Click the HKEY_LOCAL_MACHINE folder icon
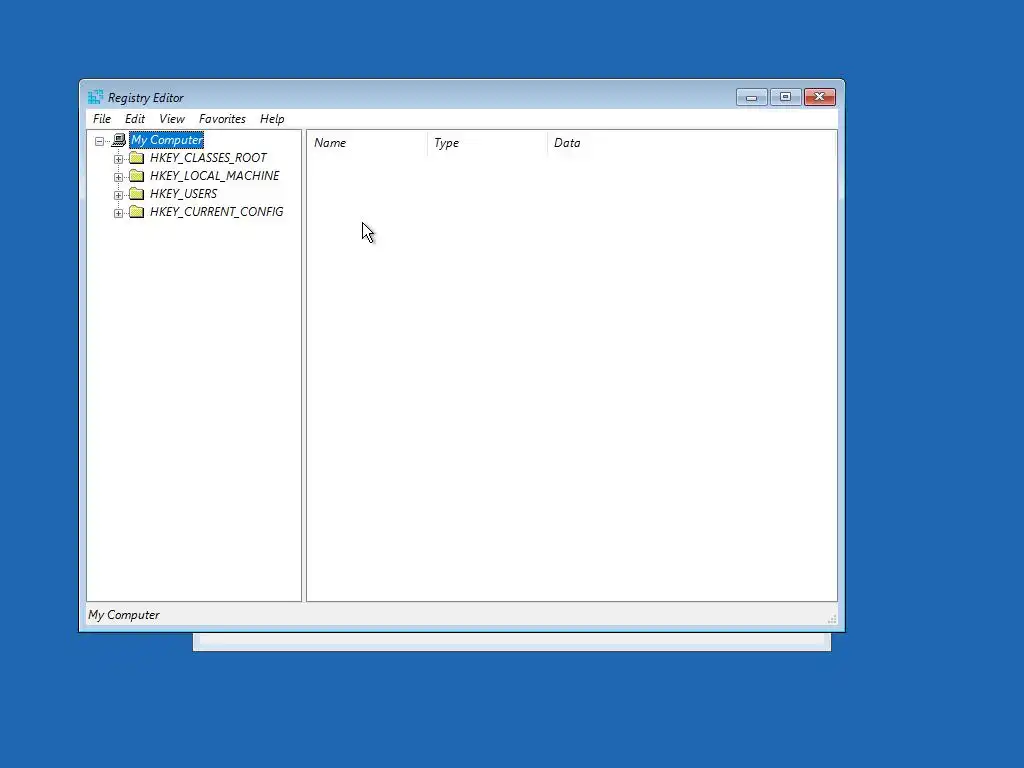 pos(136,176)
